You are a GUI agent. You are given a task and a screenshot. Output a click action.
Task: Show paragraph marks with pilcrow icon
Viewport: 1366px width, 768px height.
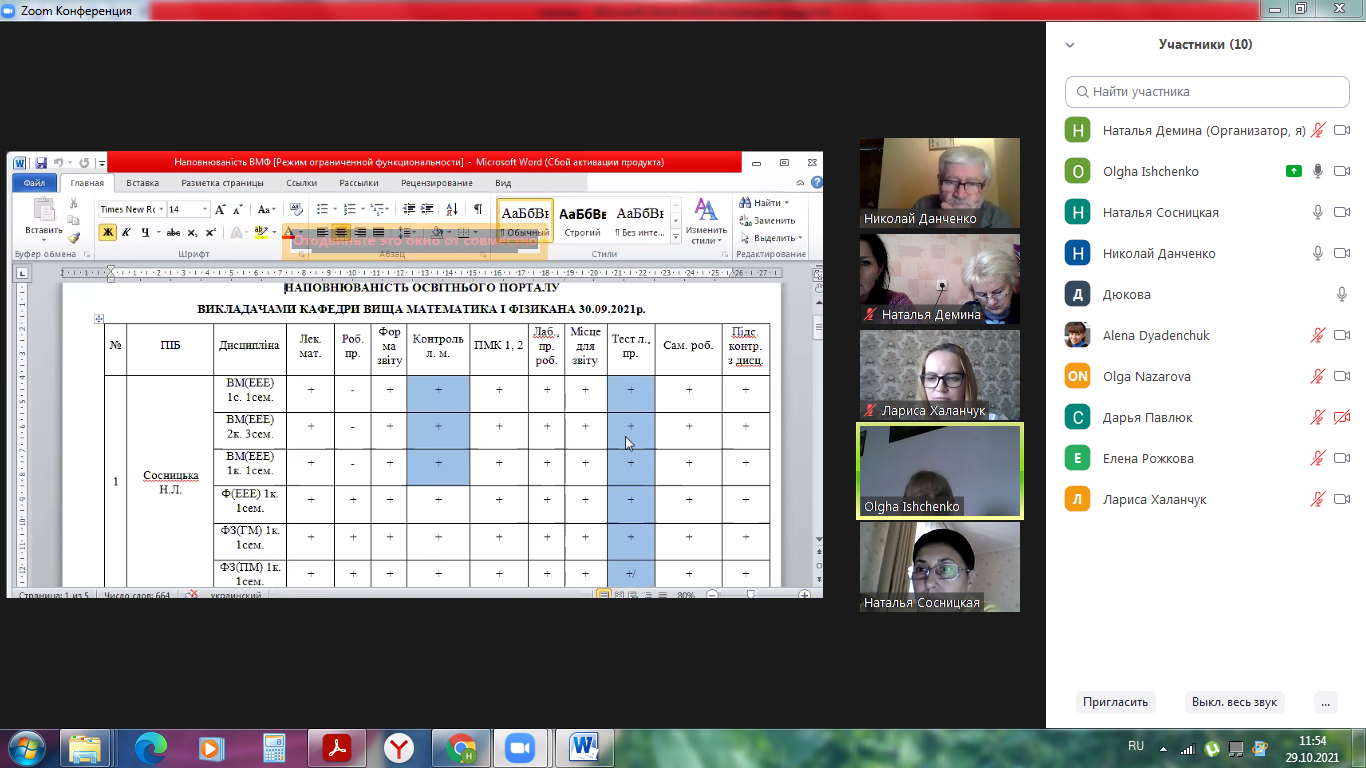[x=477, y=209]
